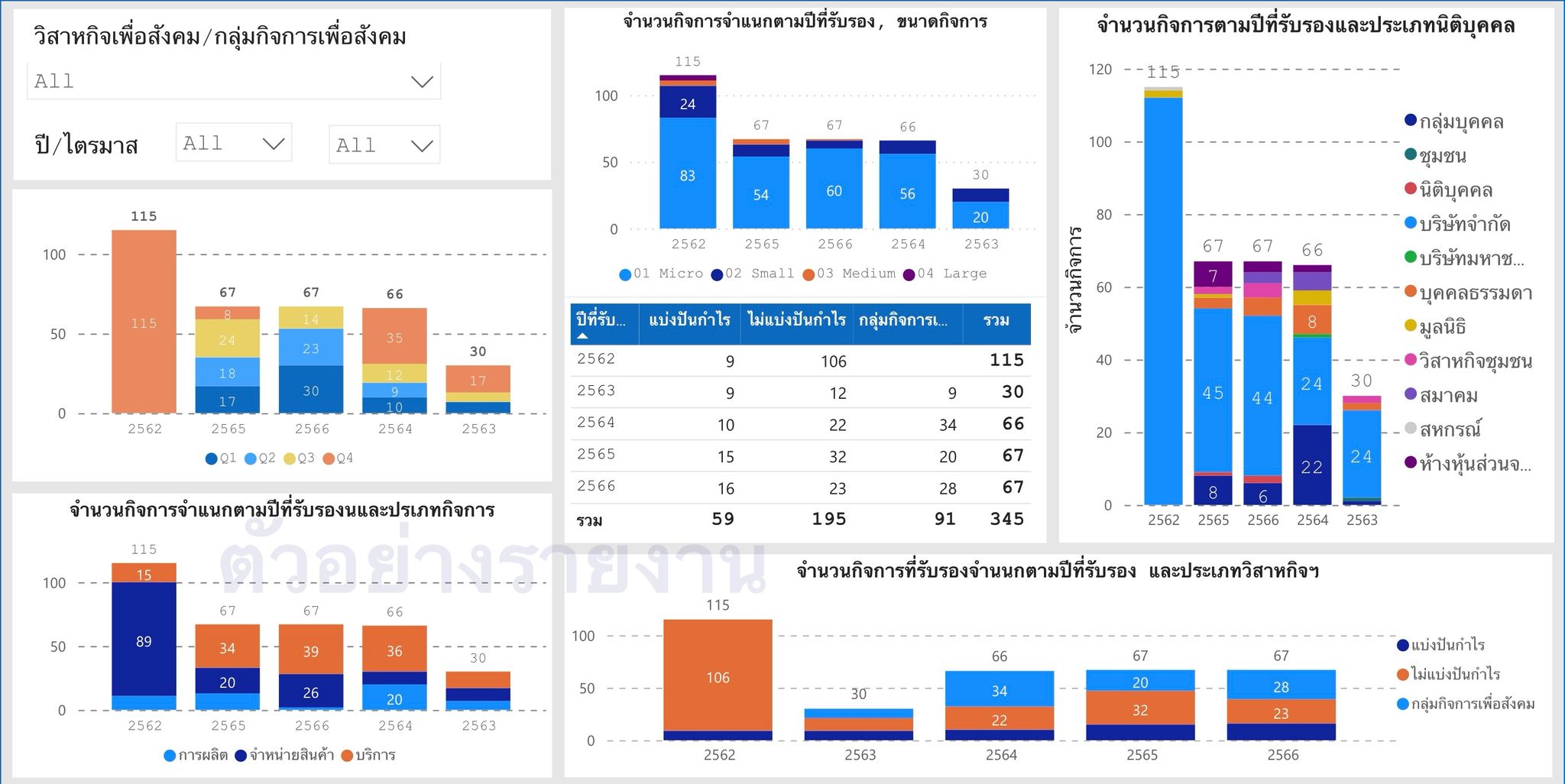Click the รวม column header in table

(996, 320)
